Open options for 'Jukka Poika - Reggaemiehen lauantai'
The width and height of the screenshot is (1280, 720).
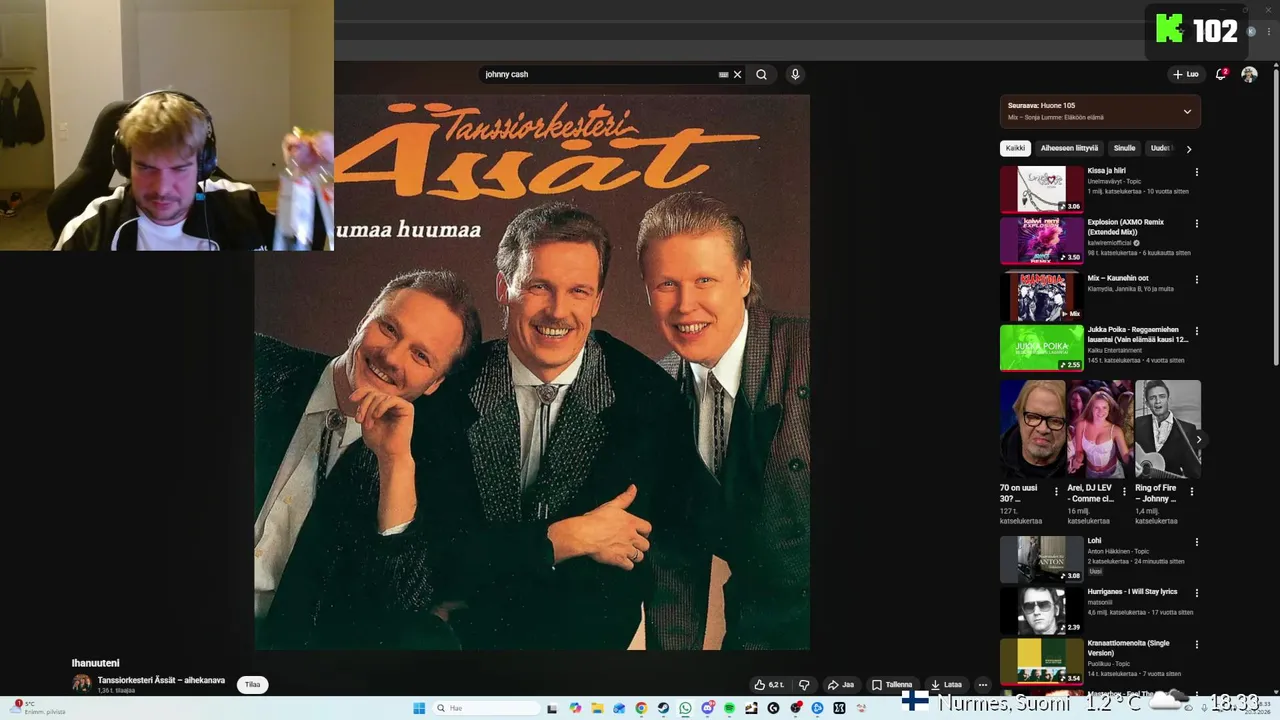pyautogui.click(x=1196, y=330)
